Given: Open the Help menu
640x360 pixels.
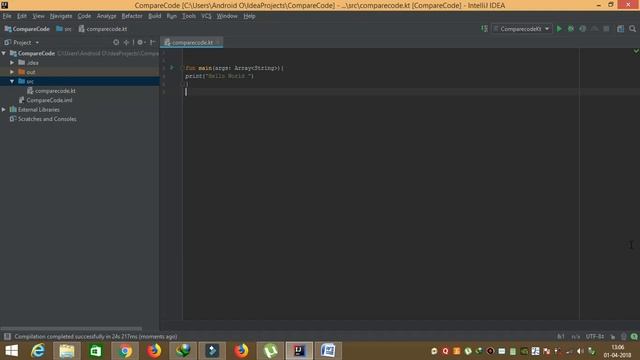Looking at the screenshot, I should 249,16.
